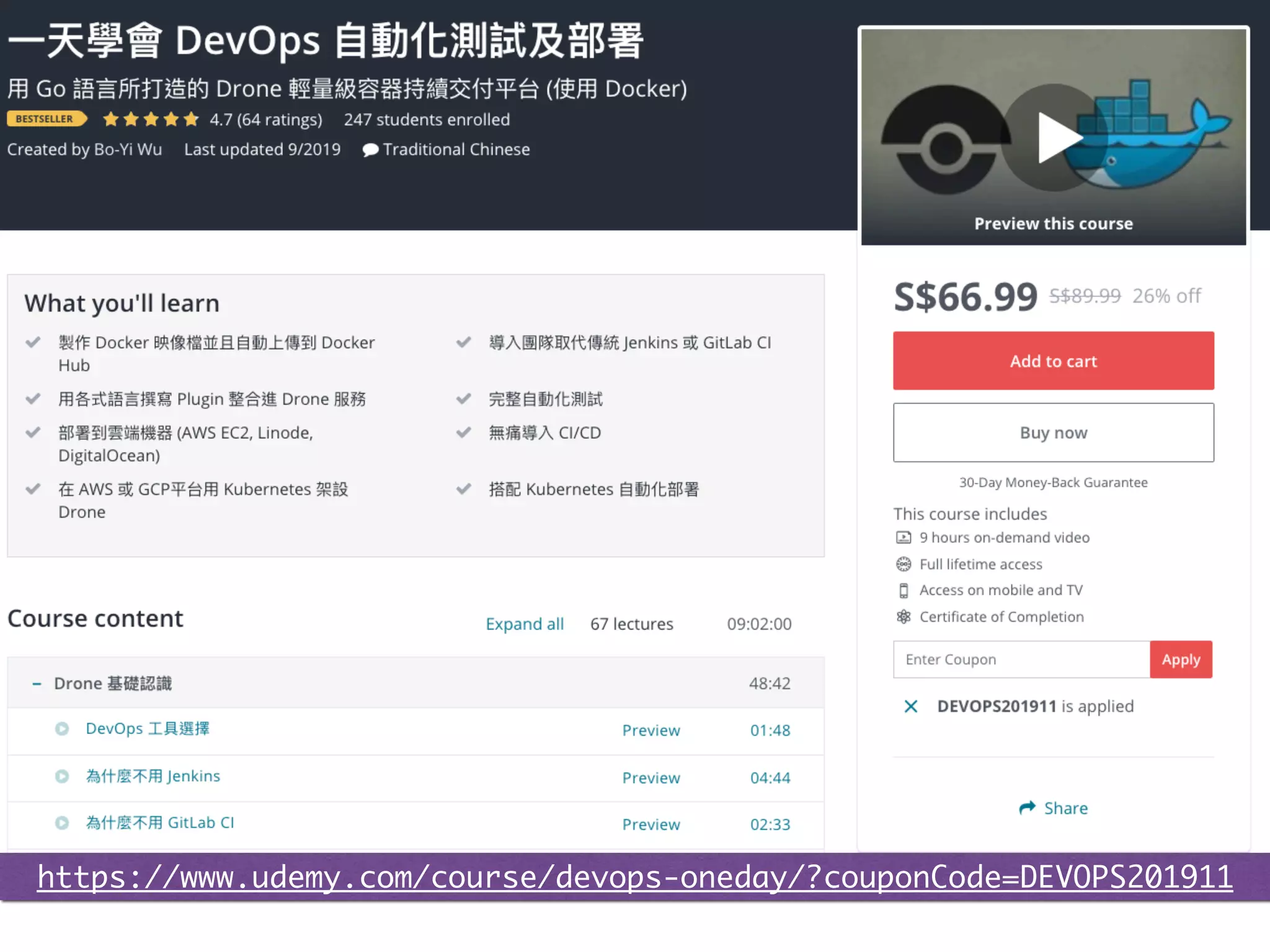1270x952 pixels.
Task: Click the Created by Bo-Yi Wu text
Action: [x=84, y=149]
